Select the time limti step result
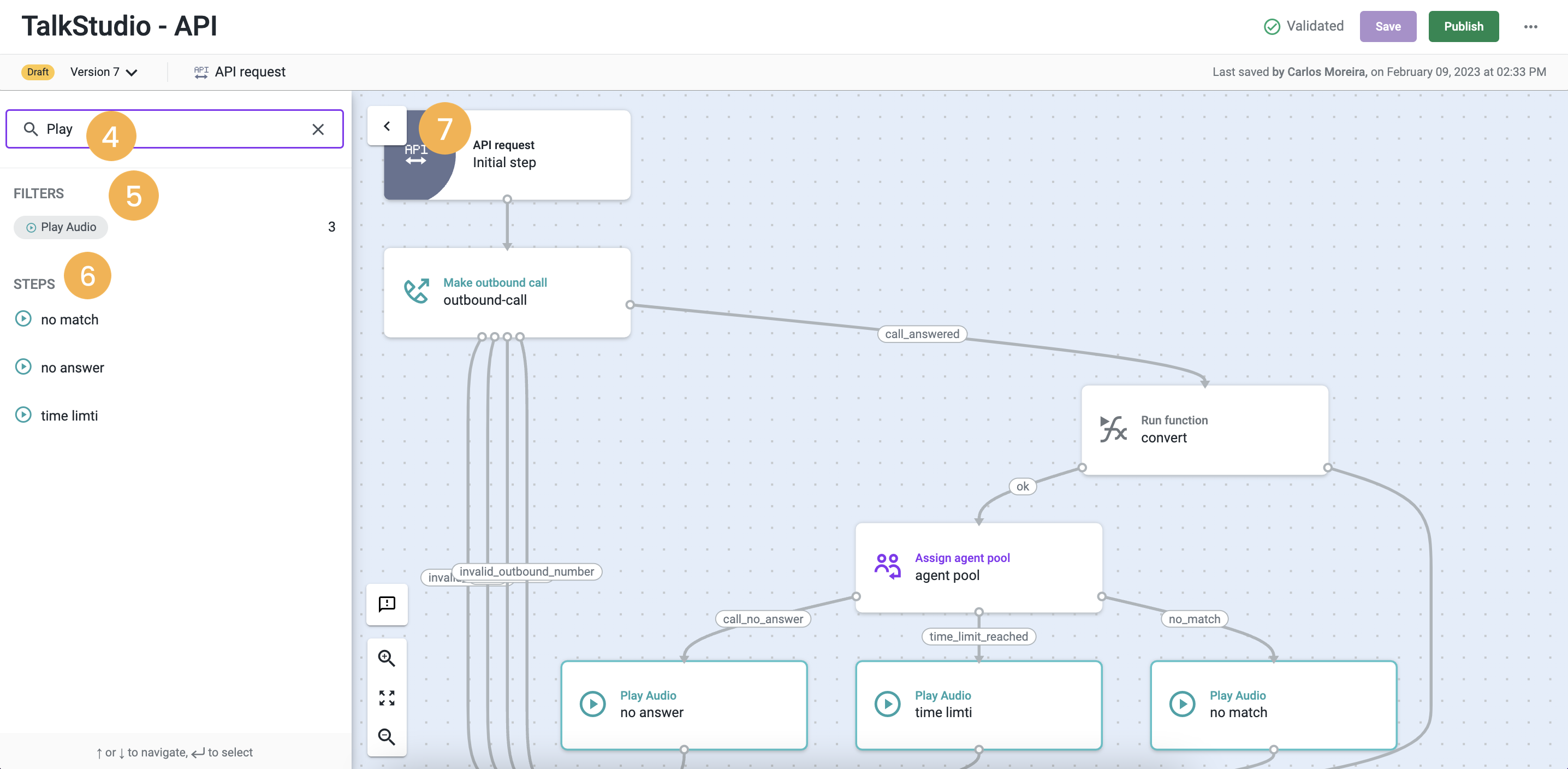This screenshot has height=769, width=1568. click(69, 416)
